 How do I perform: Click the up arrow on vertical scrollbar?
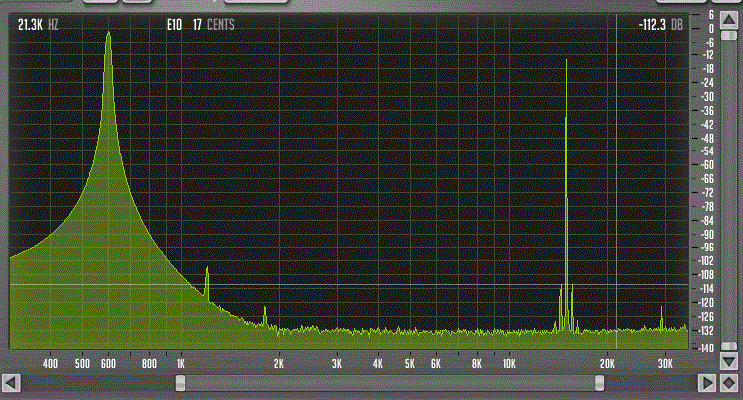coord(729,20)
